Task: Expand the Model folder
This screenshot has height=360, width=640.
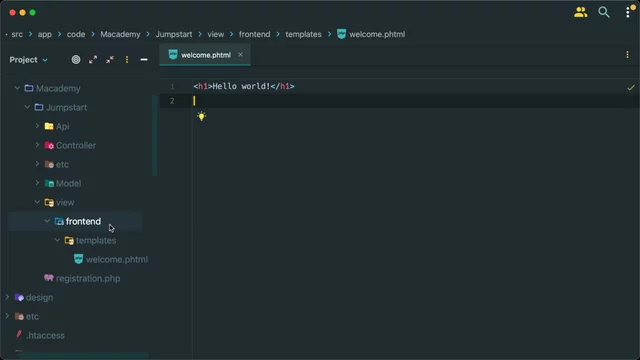Action: (37, 183)
